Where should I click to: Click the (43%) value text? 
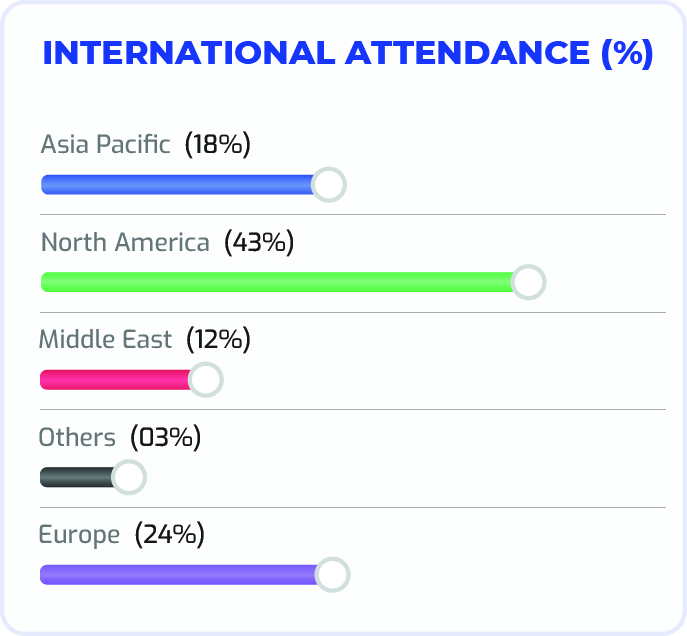(259, 242)
